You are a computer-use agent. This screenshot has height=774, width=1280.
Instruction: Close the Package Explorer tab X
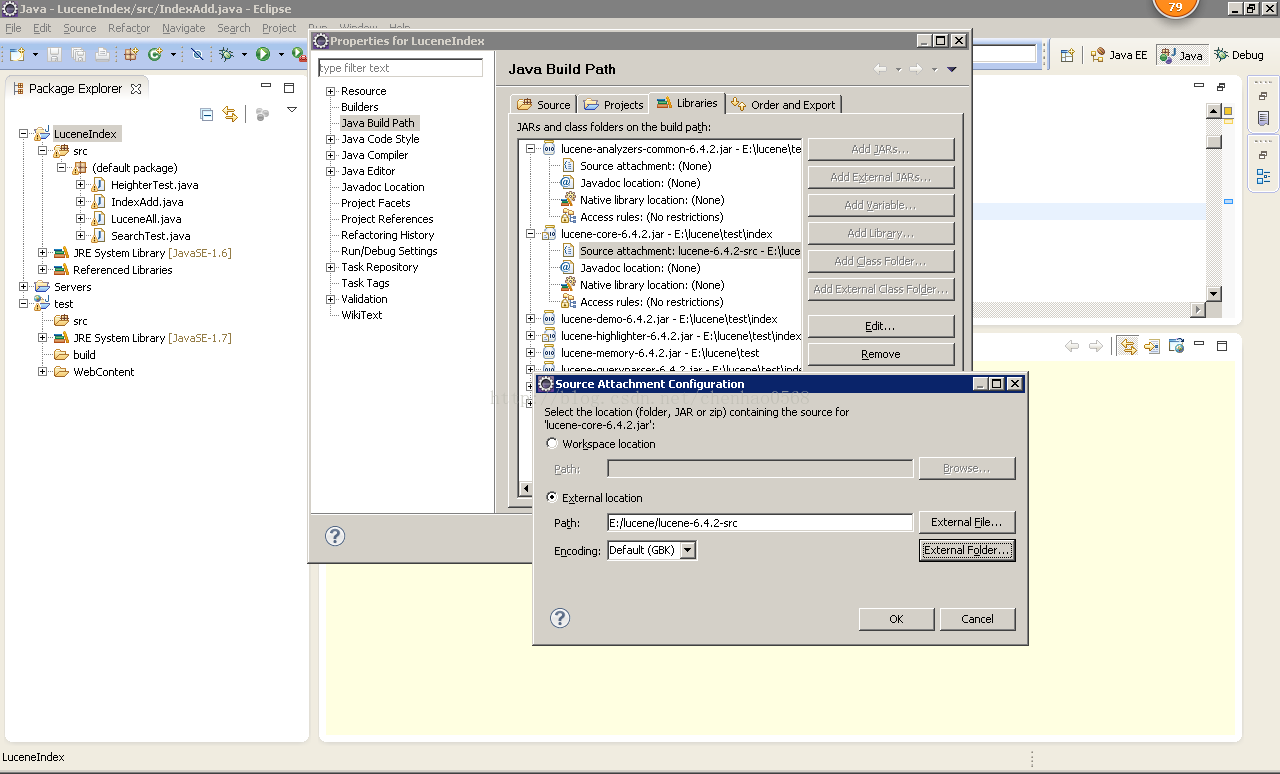136,88
